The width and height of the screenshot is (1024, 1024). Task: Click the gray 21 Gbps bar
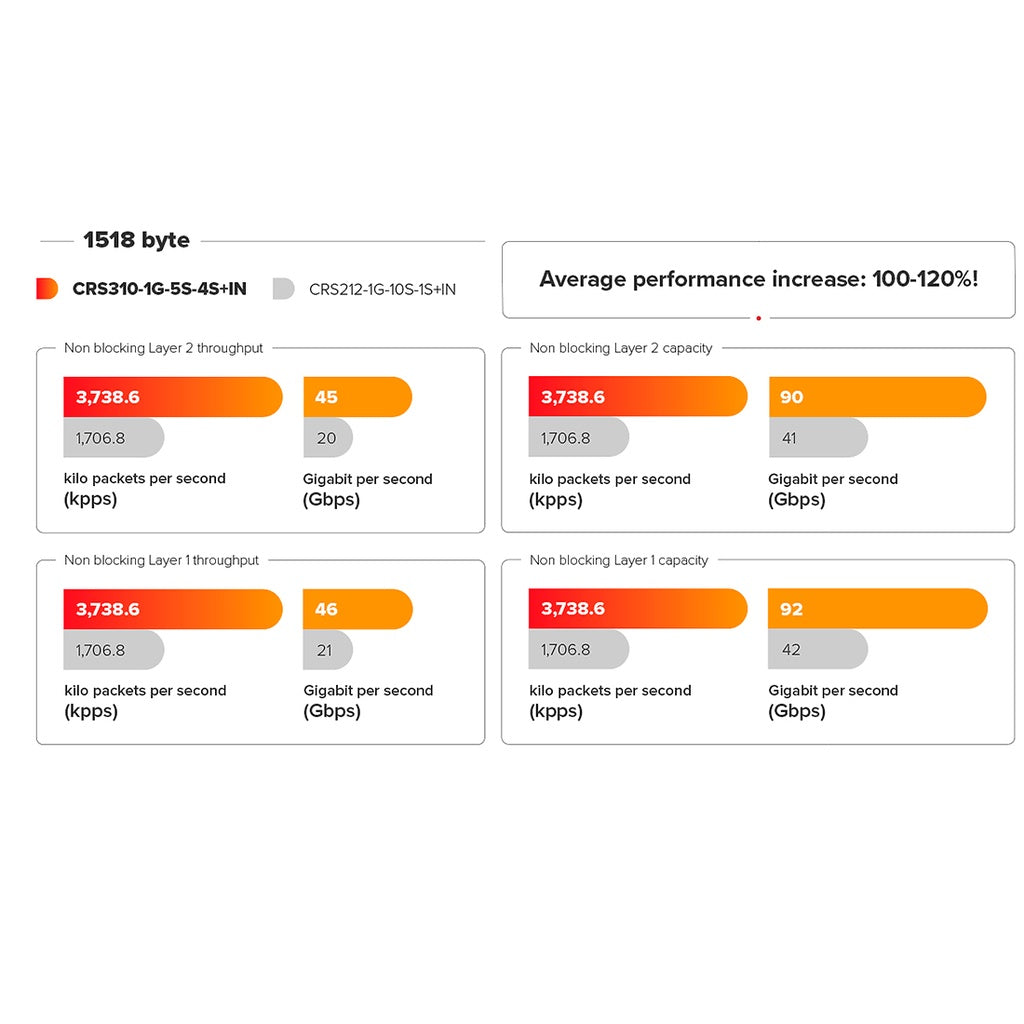[327, 650]
